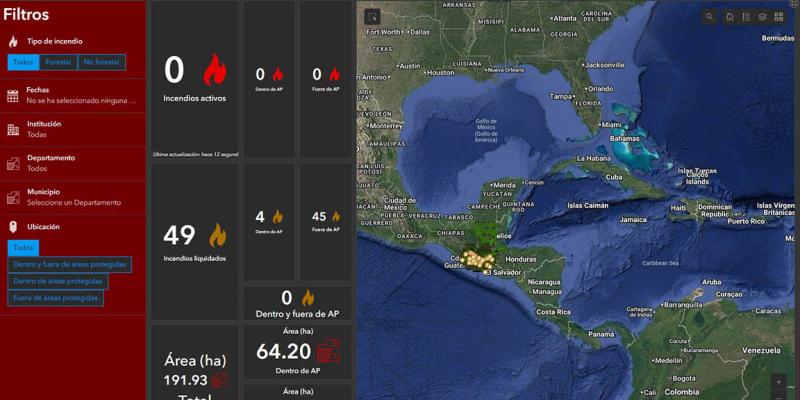
Task: Open the Fechas date selector
Action: click(x=73, y=95)
